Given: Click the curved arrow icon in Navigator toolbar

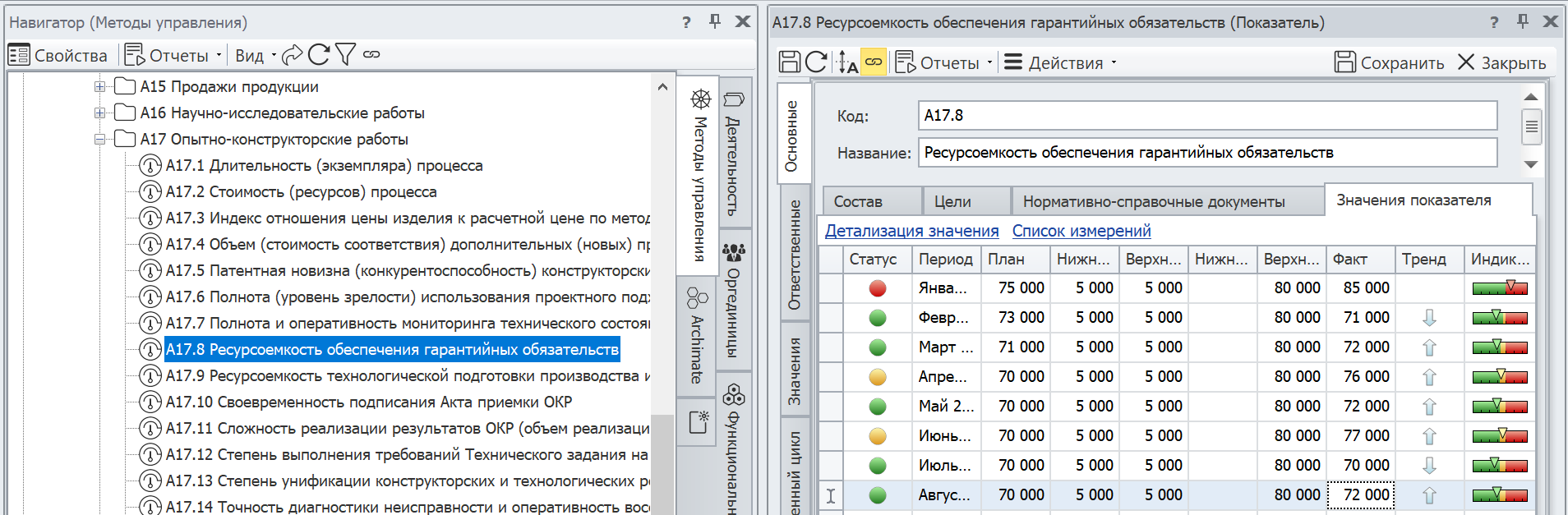Looking at the screenshot, I should tap(292, 55).
